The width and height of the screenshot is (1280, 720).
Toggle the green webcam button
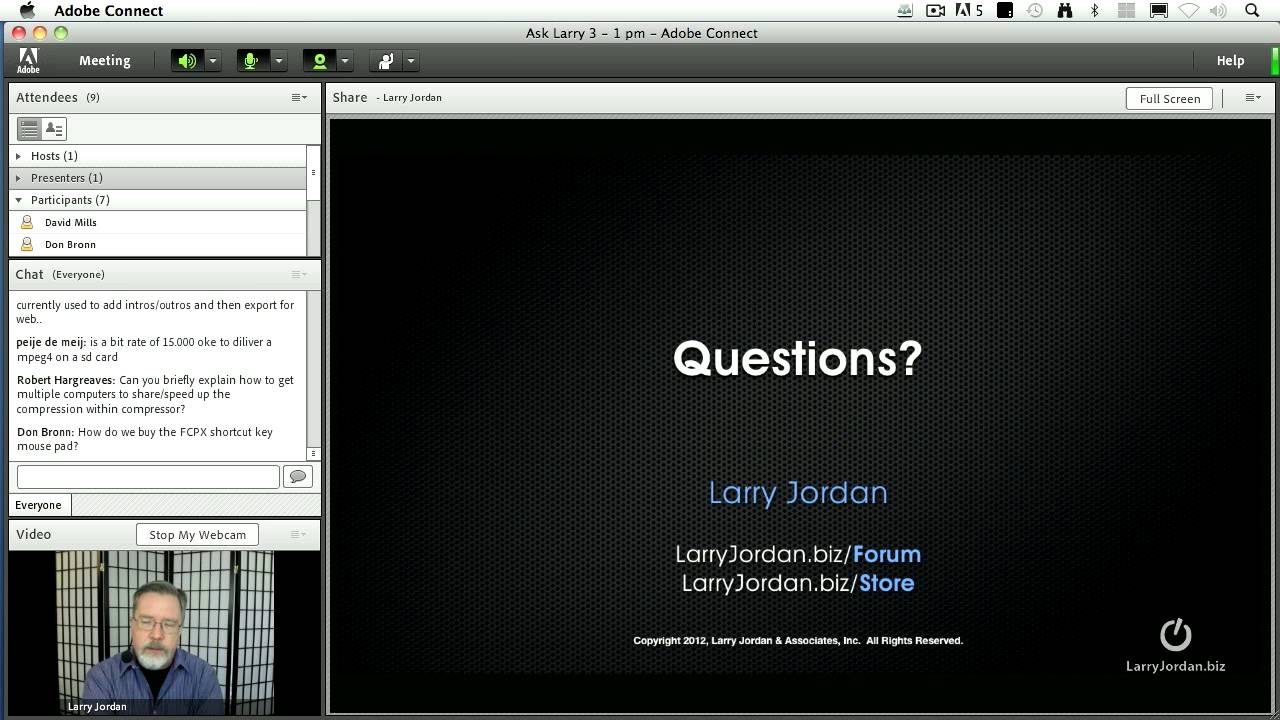(319, 61)
